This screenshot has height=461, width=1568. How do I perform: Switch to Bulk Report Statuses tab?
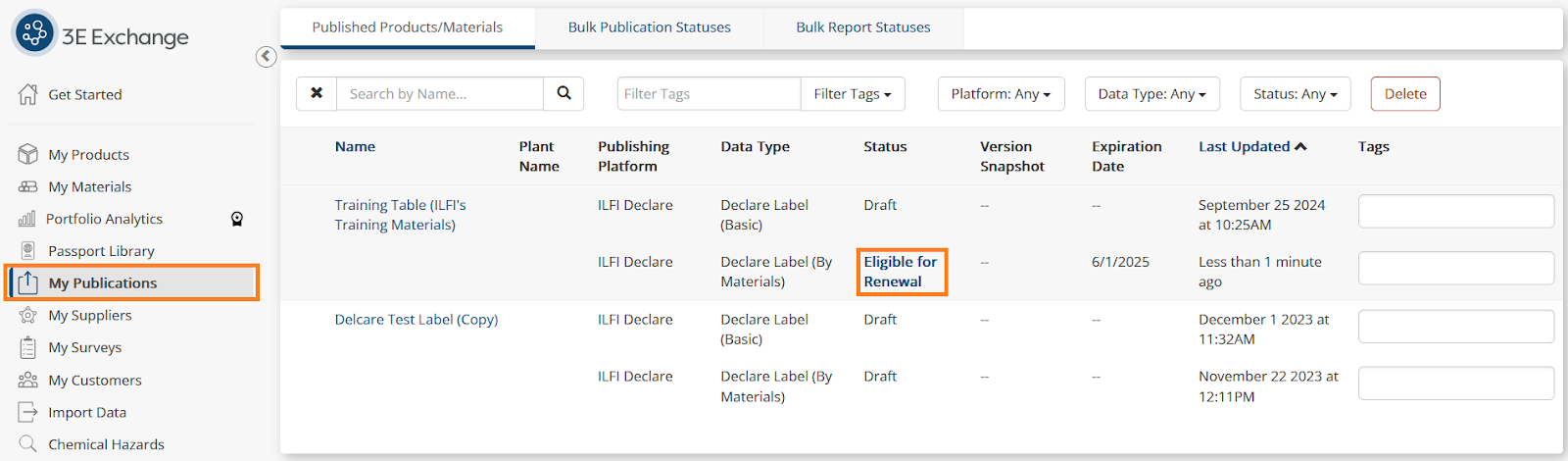pyautogui.click(x=863, y=27)
